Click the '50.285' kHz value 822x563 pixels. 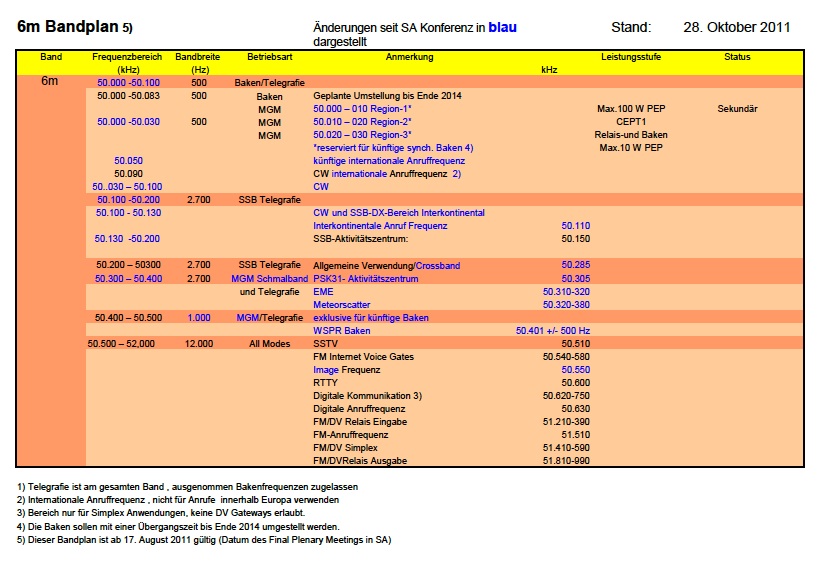576,265
